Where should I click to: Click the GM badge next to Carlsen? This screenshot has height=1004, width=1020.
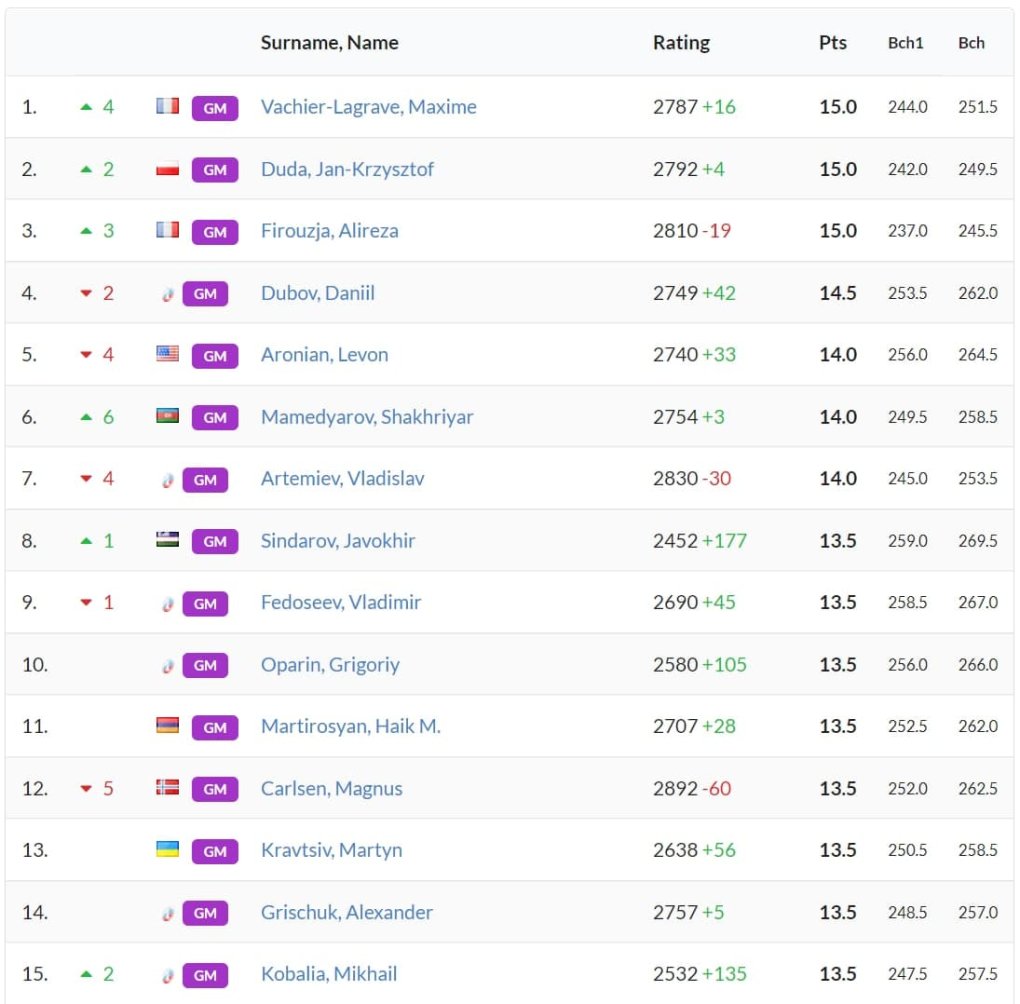(x=215, y=789)
